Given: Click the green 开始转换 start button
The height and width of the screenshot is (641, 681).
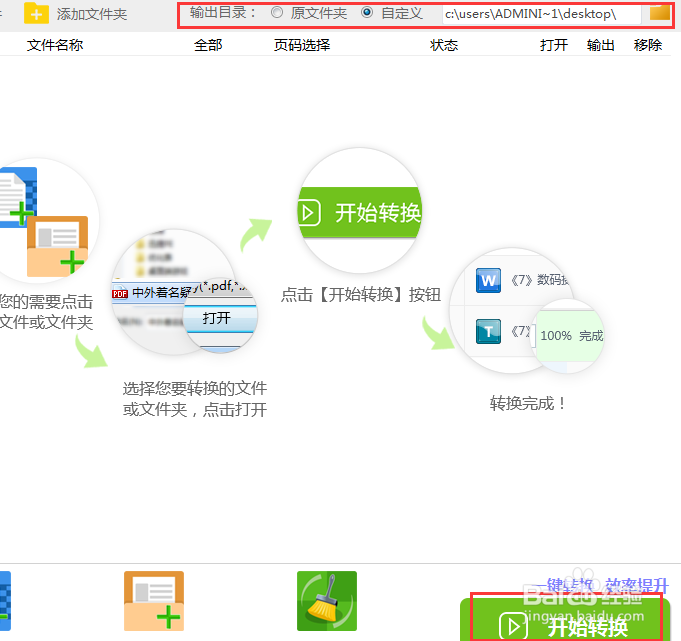Looking at the screenshot, I should pos(565,620).
